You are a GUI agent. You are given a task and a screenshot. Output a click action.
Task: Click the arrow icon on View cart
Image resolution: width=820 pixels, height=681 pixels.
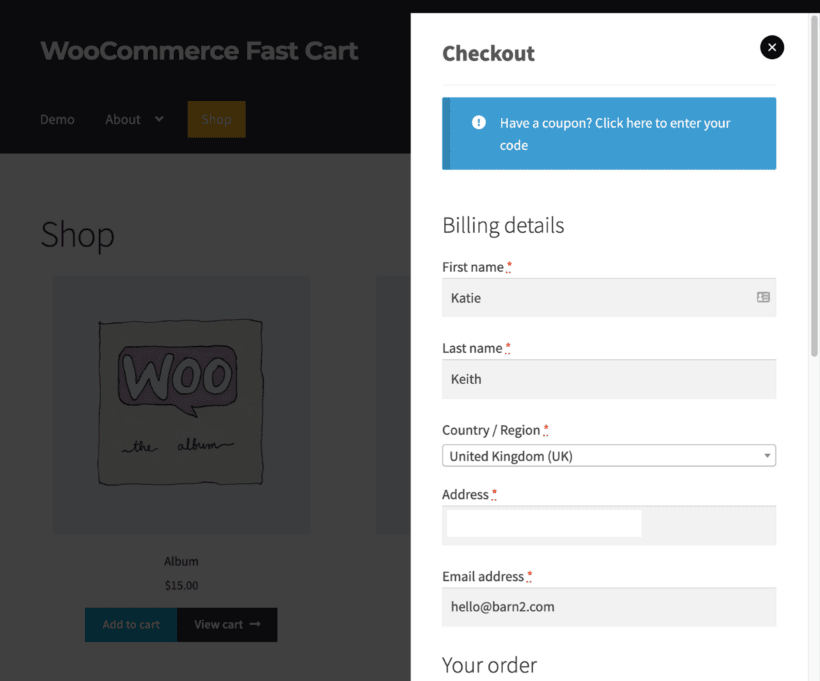click(x=255, y=624)
